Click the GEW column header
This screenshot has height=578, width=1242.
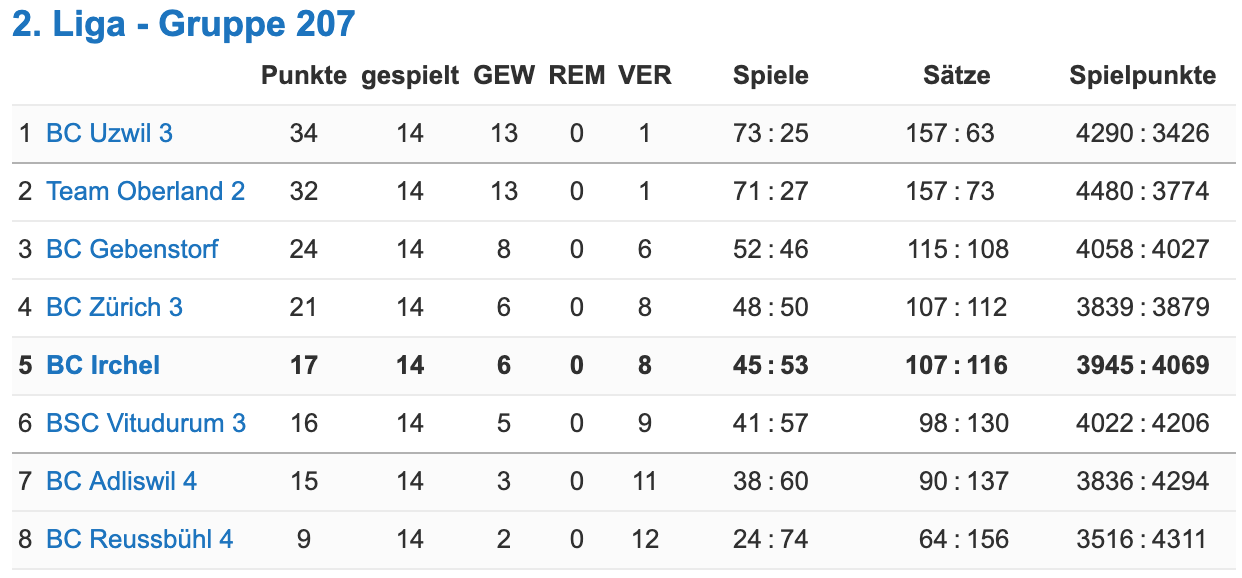click(504, 75)
